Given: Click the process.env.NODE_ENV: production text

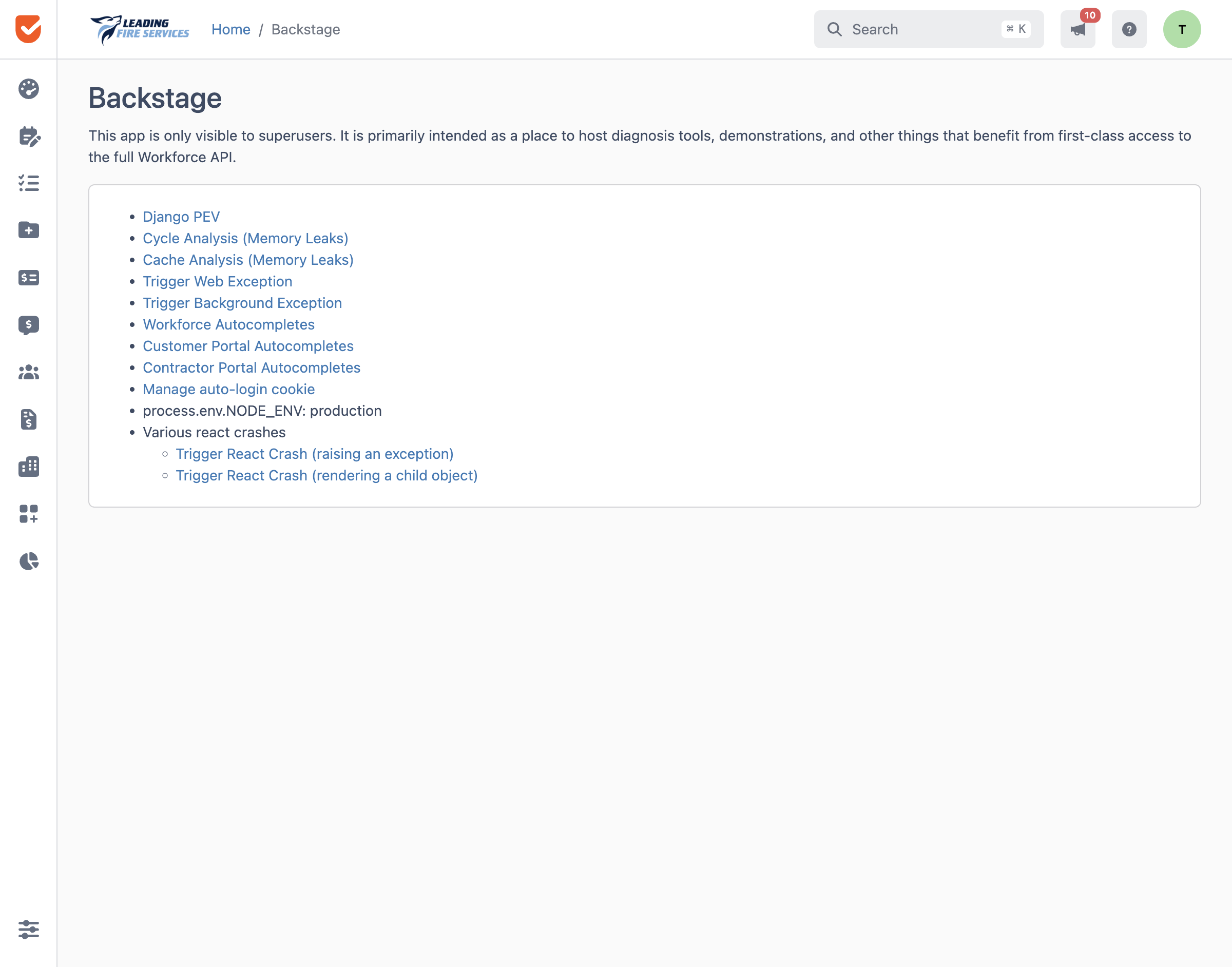Looking at the screenshot, I should (x=262, y=411).
